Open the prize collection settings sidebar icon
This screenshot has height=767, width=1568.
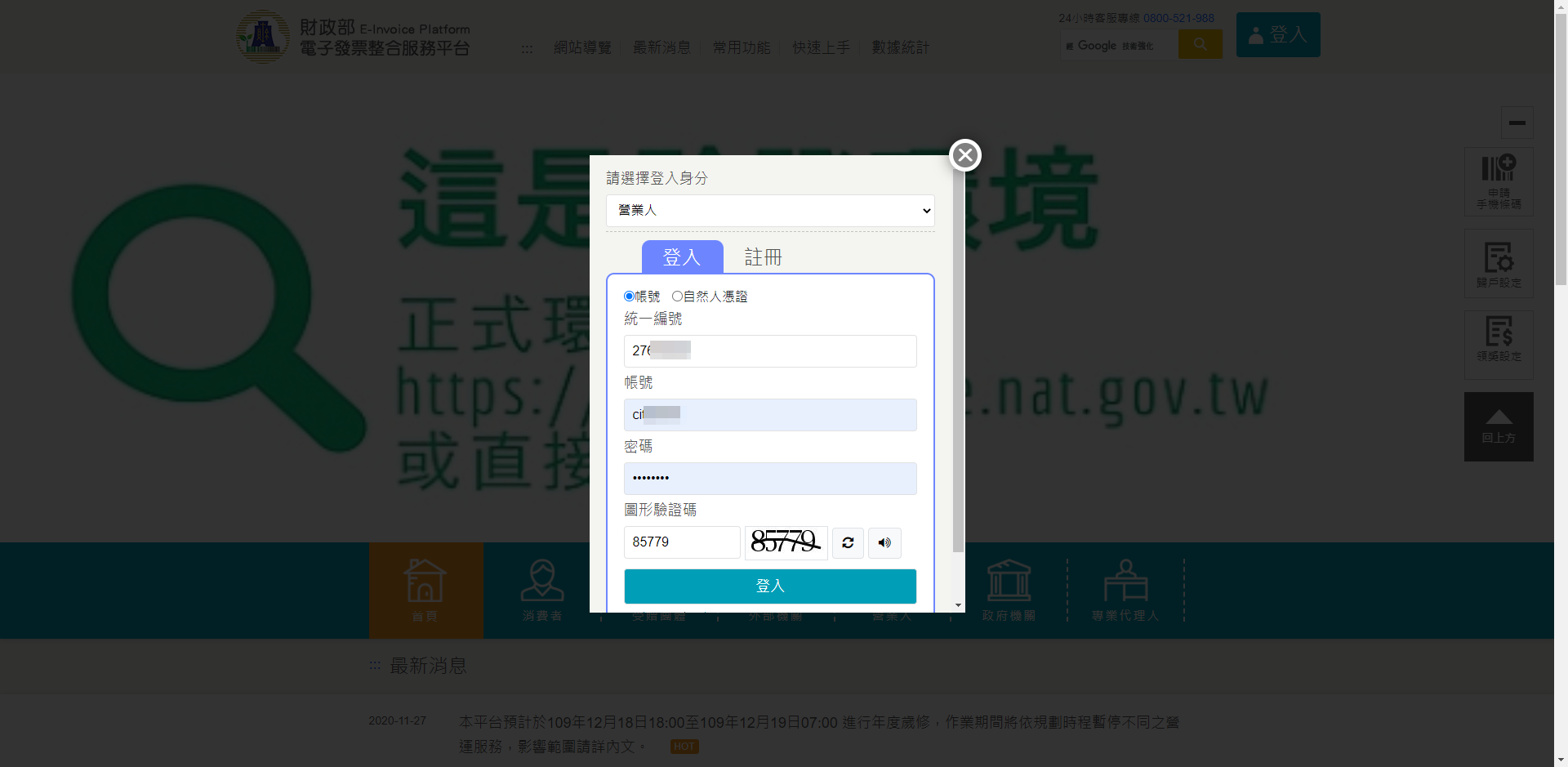[x=1498, y=345]
